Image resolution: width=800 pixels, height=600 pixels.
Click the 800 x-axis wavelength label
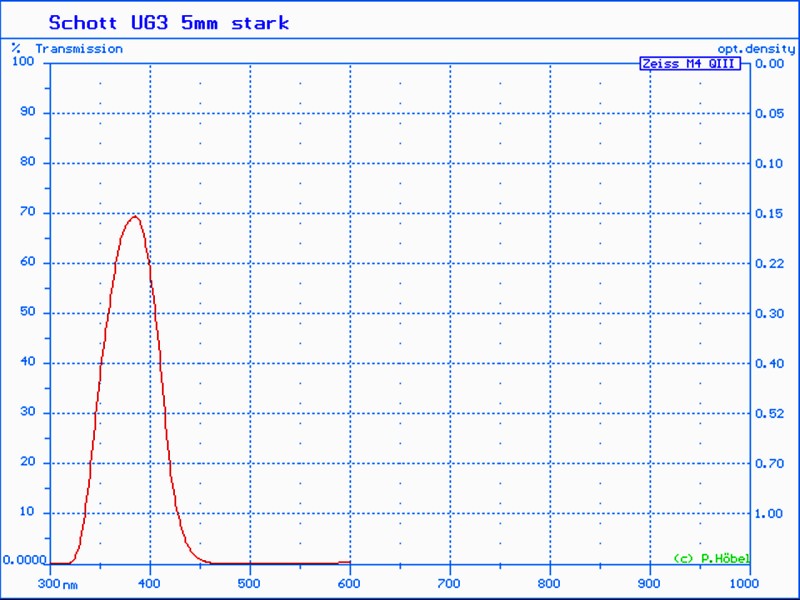(x=549, y=583)
